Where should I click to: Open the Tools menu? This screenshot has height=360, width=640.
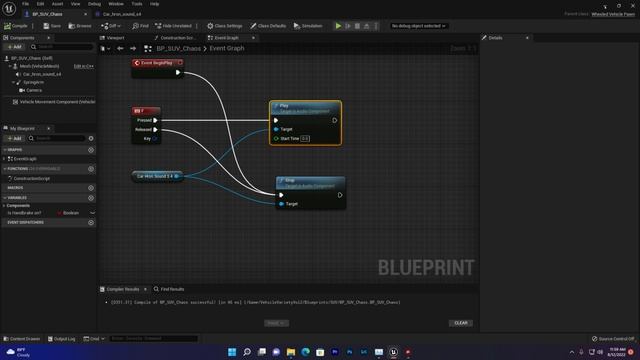coord(137,4)
